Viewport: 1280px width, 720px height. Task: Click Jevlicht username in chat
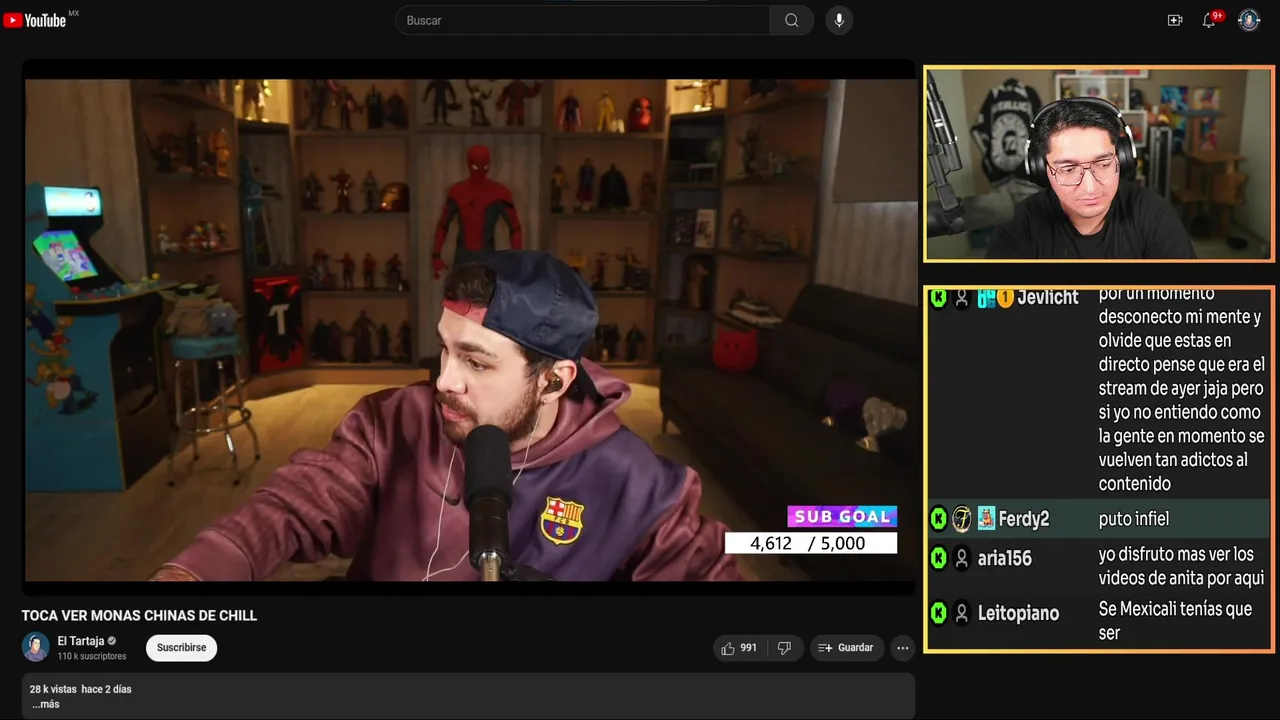click(x=1048, y=297)
